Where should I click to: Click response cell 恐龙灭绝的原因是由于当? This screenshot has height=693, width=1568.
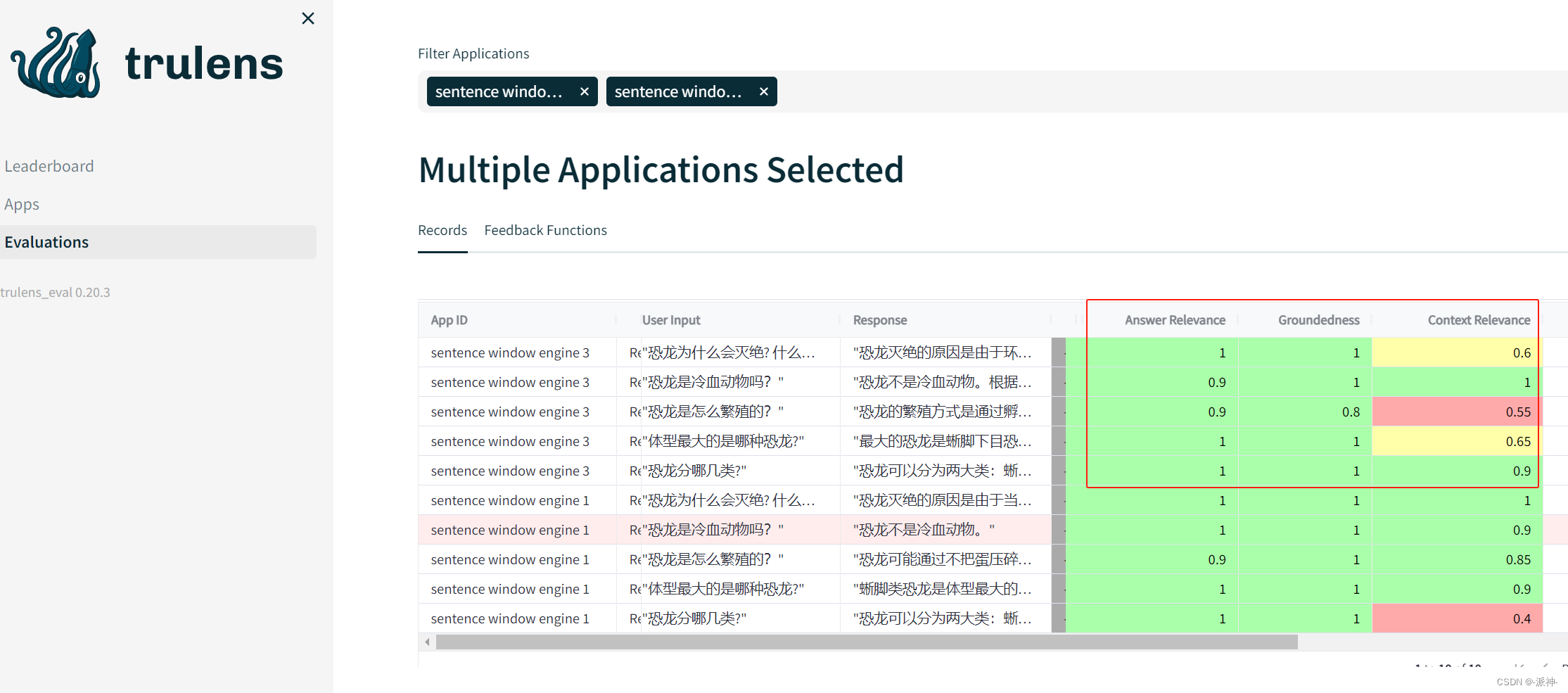pyautogui.click(x=945, y=500)
